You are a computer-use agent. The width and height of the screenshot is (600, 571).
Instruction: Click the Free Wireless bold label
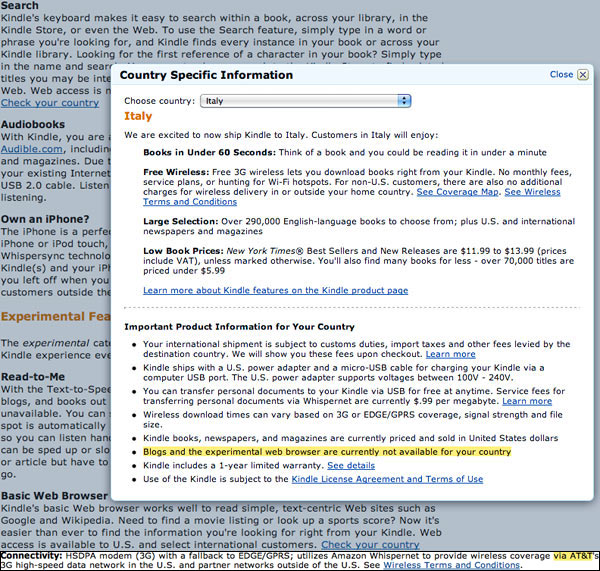(176, 172)
